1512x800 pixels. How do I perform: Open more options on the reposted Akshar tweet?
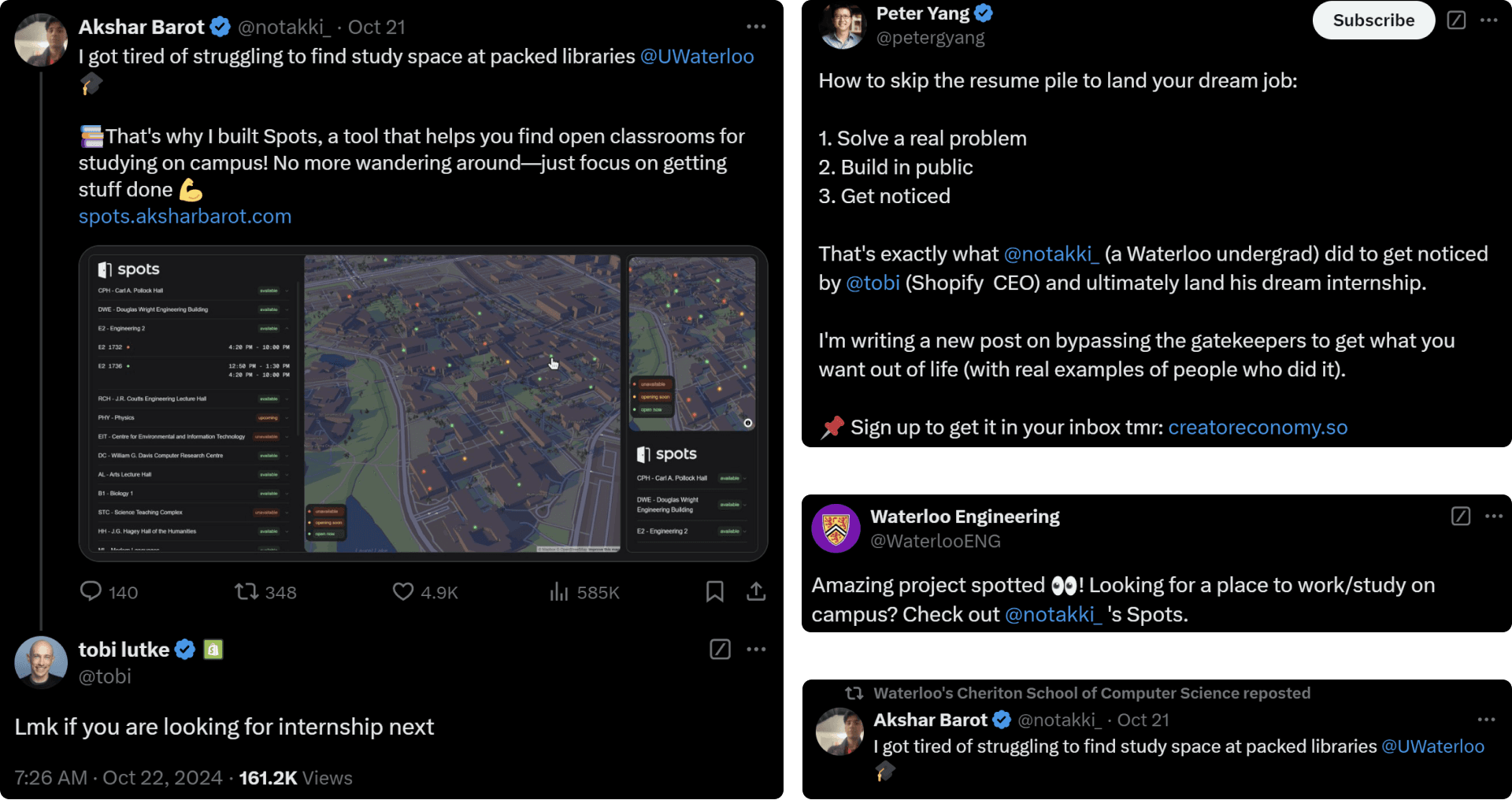click(1488, 719)
